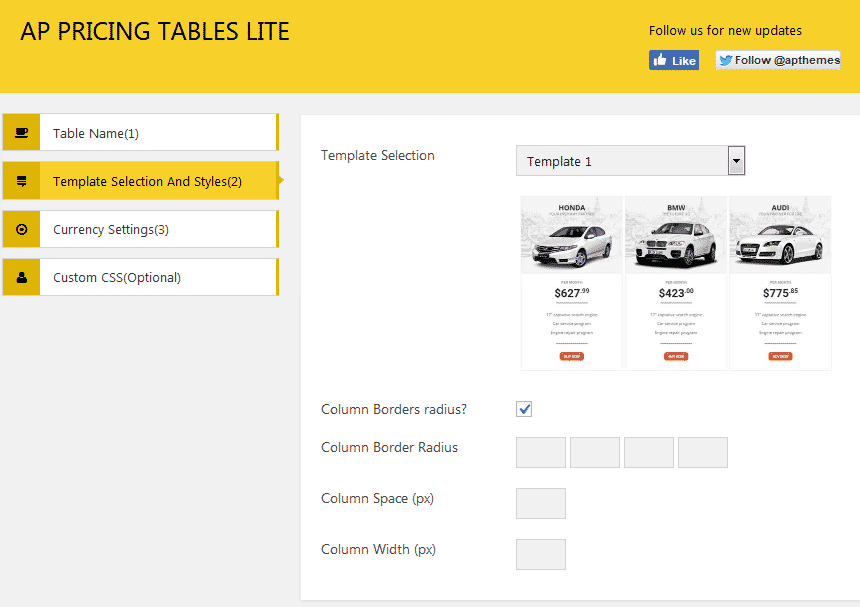Click the coffee cup icon beside Table Name
Screen dimensions: 860x607
click(x=21, y=132)
